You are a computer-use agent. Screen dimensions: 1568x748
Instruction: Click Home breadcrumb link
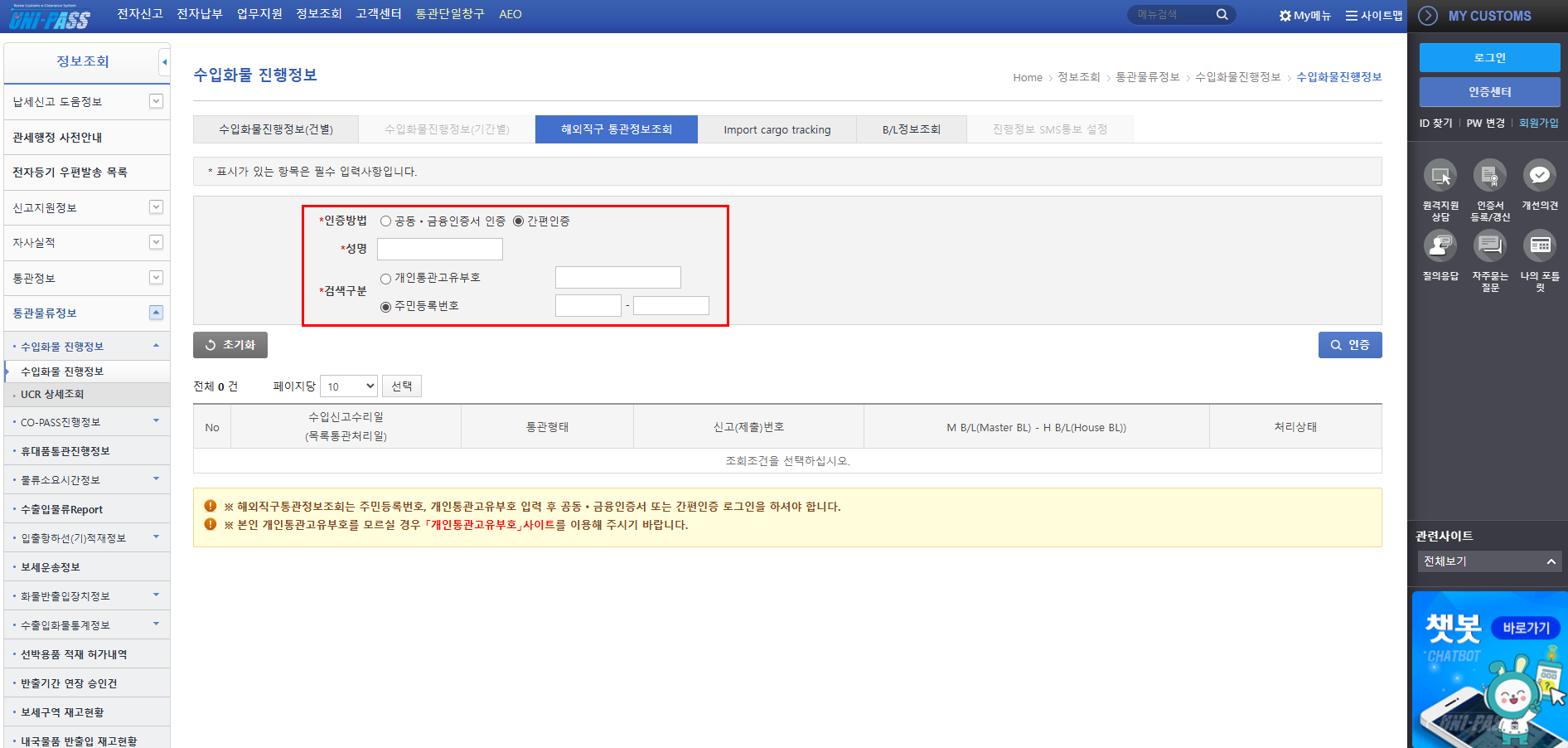coord(1028,77)
